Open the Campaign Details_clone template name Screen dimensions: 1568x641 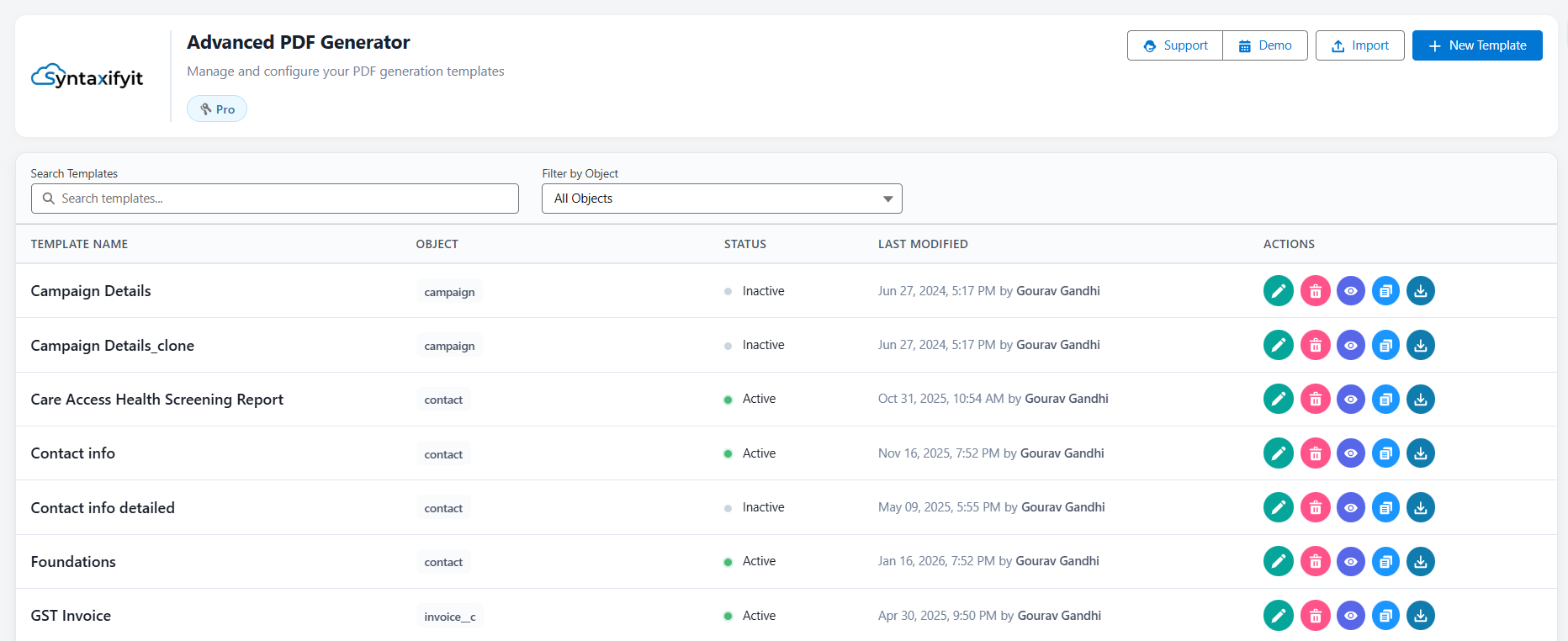(113, 346)
